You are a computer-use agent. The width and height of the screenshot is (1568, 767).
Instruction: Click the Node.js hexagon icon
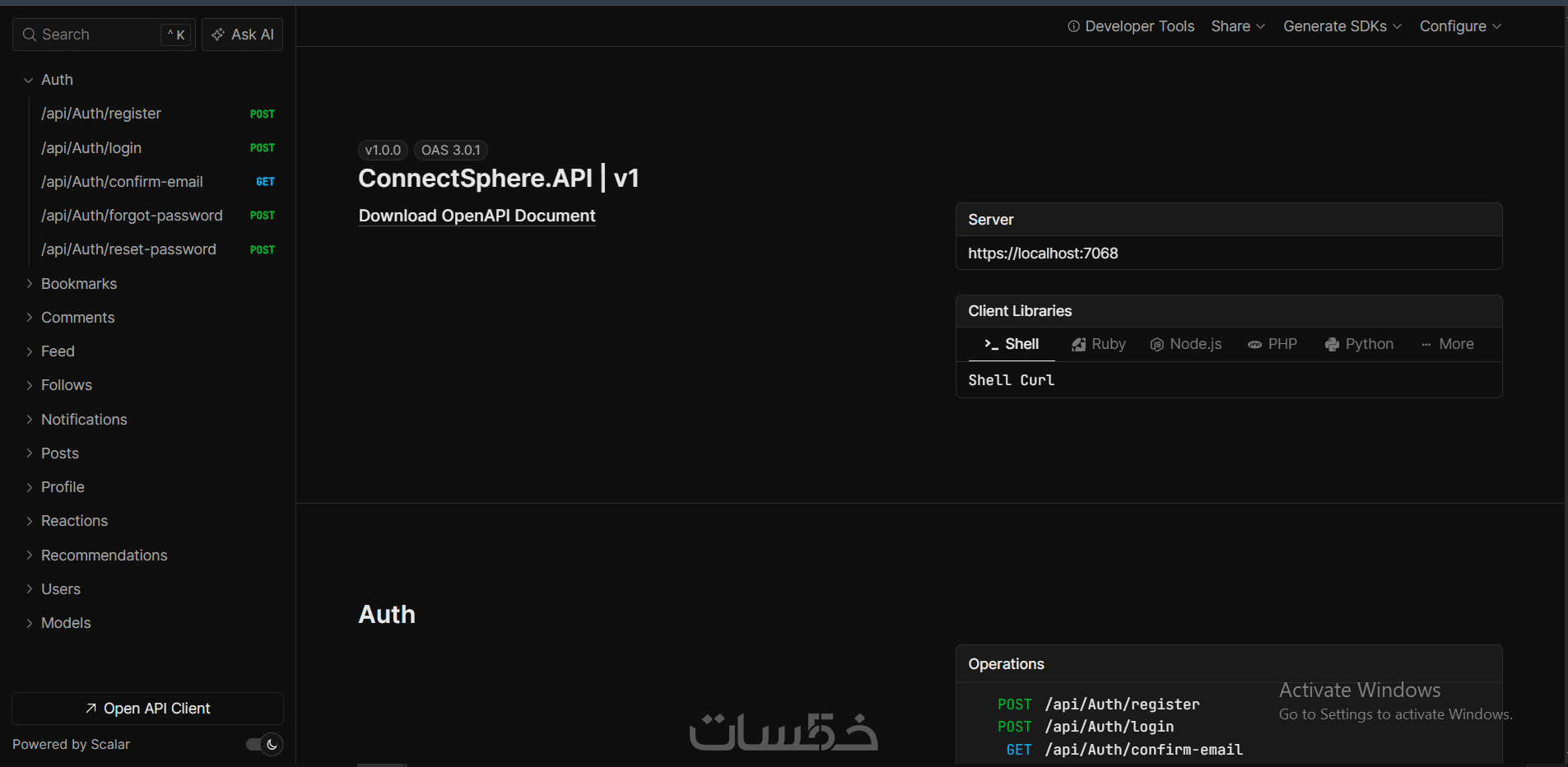coord(1156,345)
